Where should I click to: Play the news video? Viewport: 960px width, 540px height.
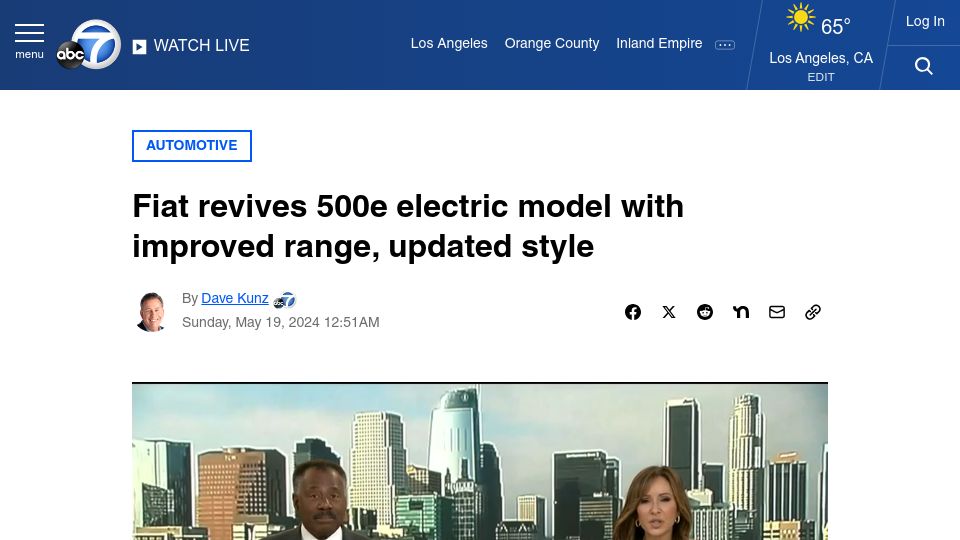(480, 462)
